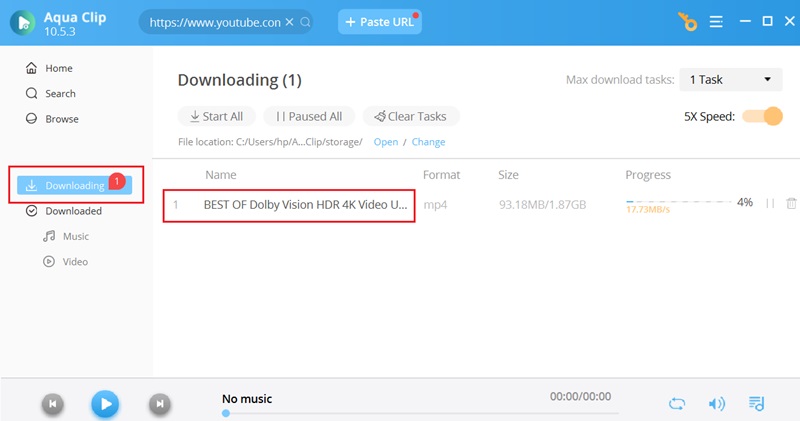
Task: Click the download progress bar
Action: point(678,202)
